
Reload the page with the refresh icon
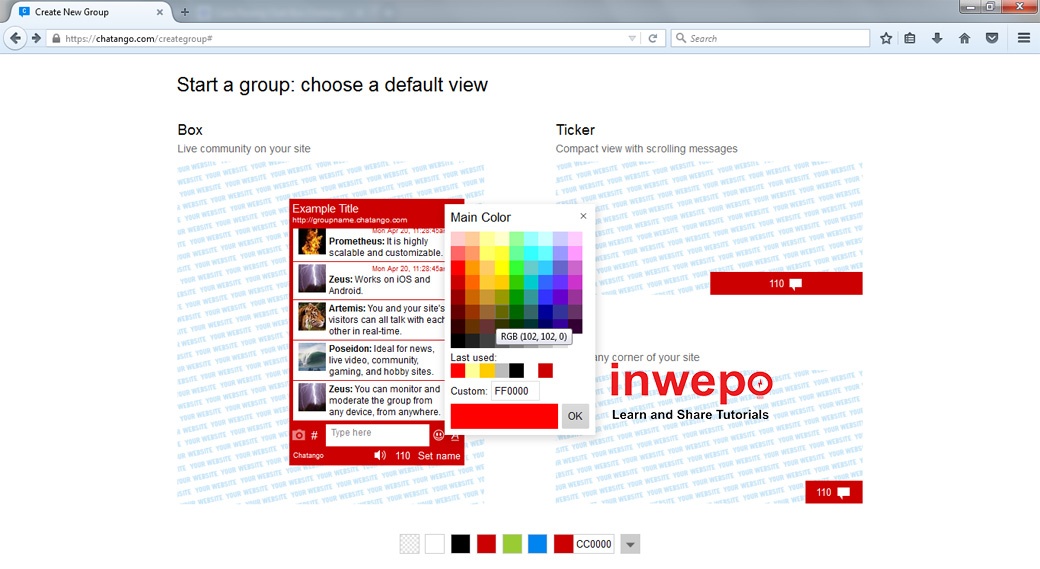click(653, 38)
